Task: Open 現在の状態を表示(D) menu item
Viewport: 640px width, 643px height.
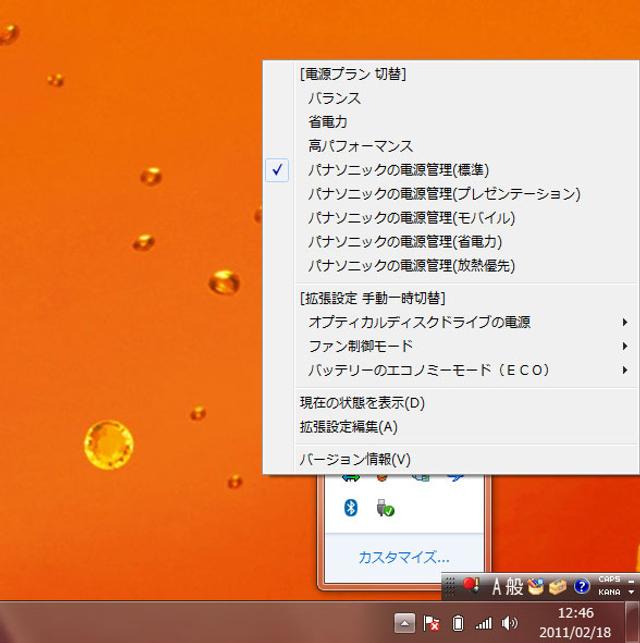Action: tap(362, 403)
